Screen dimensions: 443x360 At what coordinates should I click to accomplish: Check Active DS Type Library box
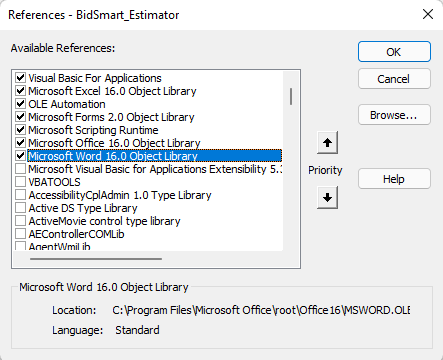point(21,208)
